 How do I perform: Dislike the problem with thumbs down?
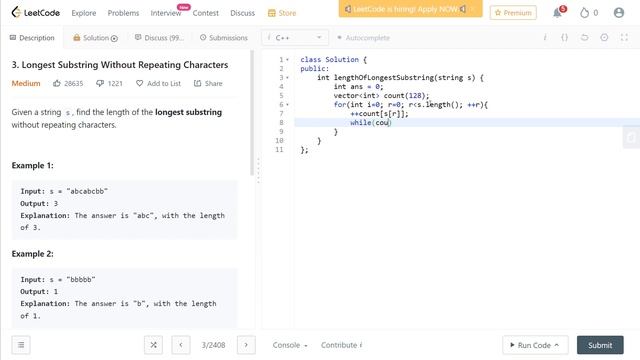tap(109, 83)
